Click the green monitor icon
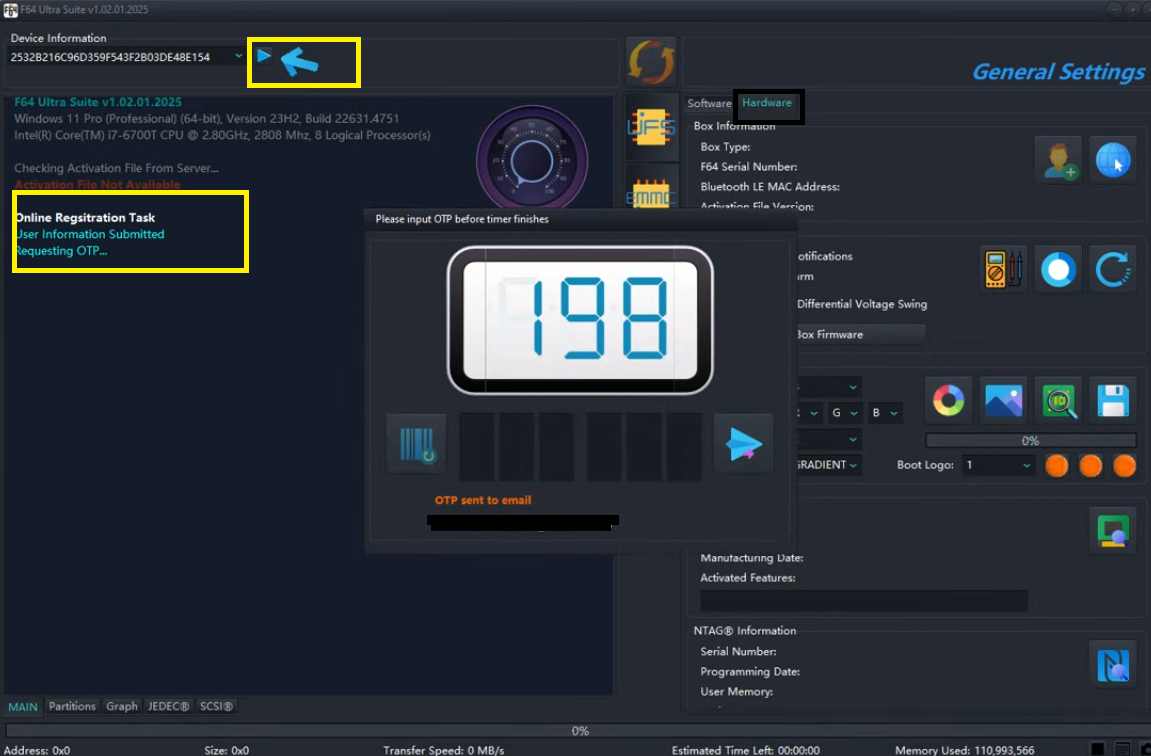The width and height of the screenshot is (1151, 756). click(x=1113, y=530)
